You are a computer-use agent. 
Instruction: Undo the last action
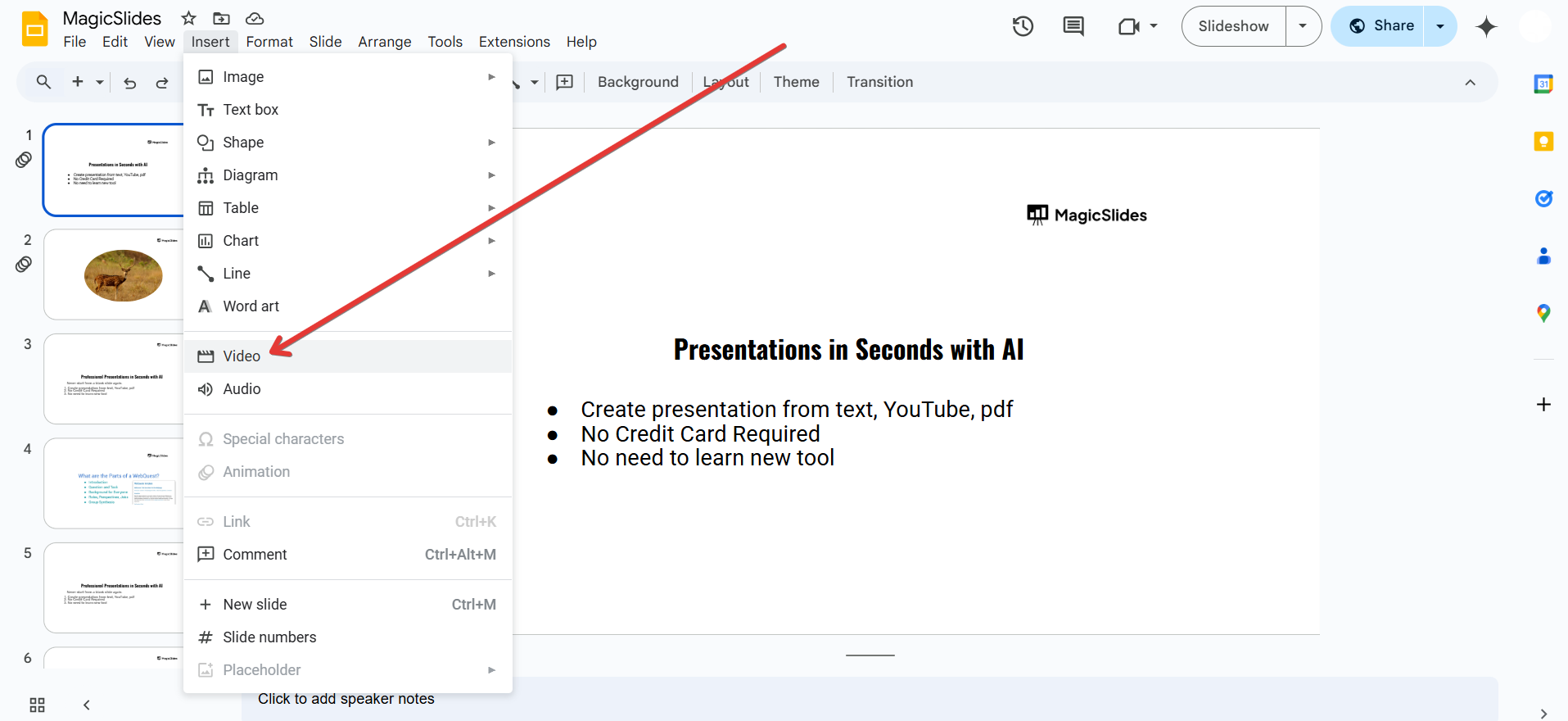pos(129,82)
